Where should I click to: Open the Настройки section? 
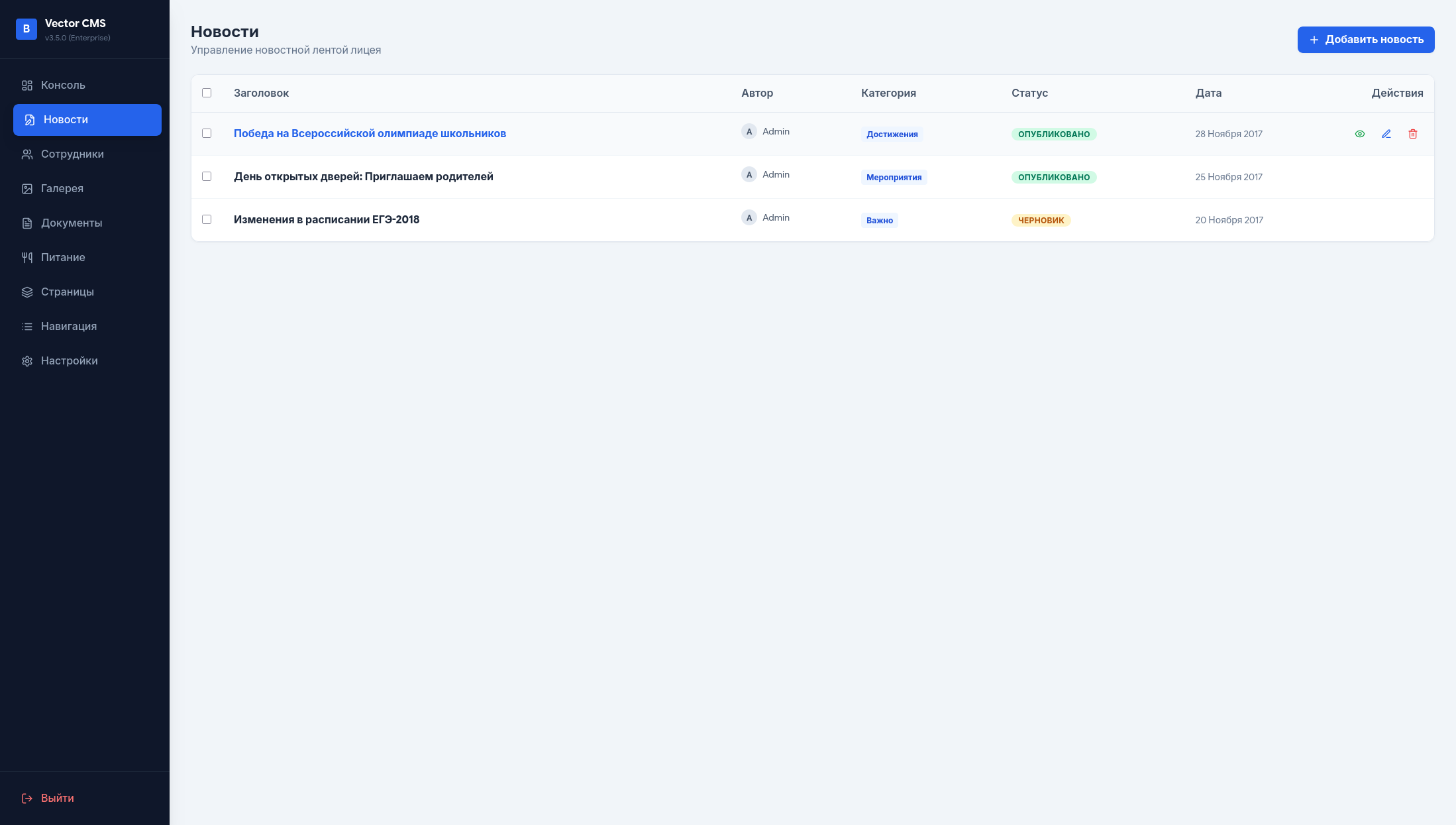(69, 361)
